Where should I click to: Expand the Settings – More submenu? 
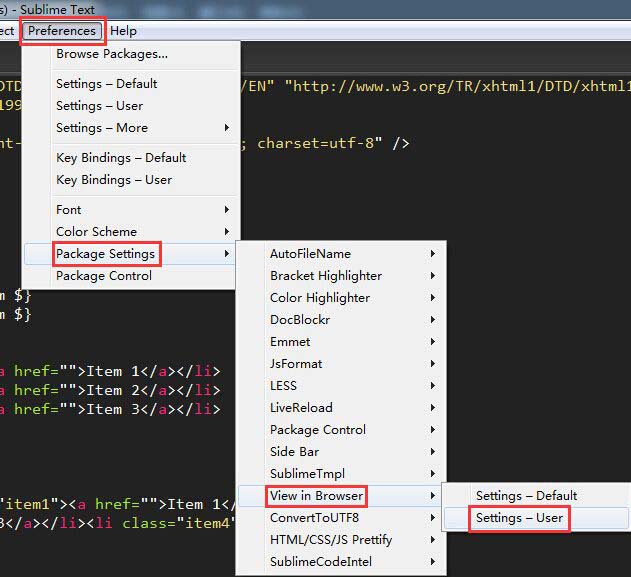(131, 128)
